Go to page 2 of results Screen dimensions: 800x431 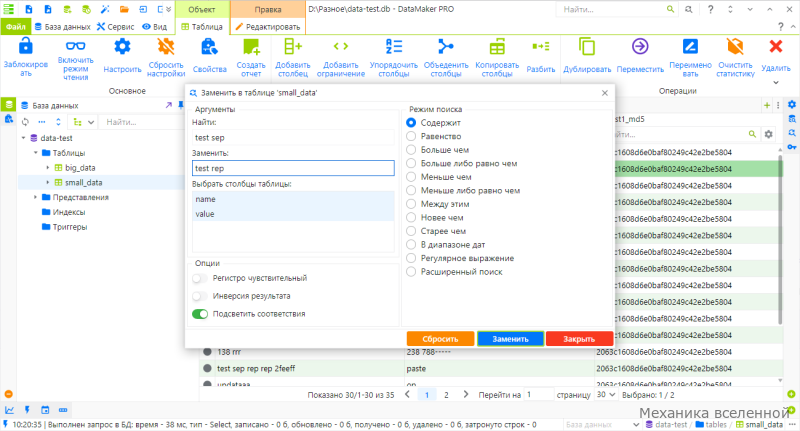point(446,395)
